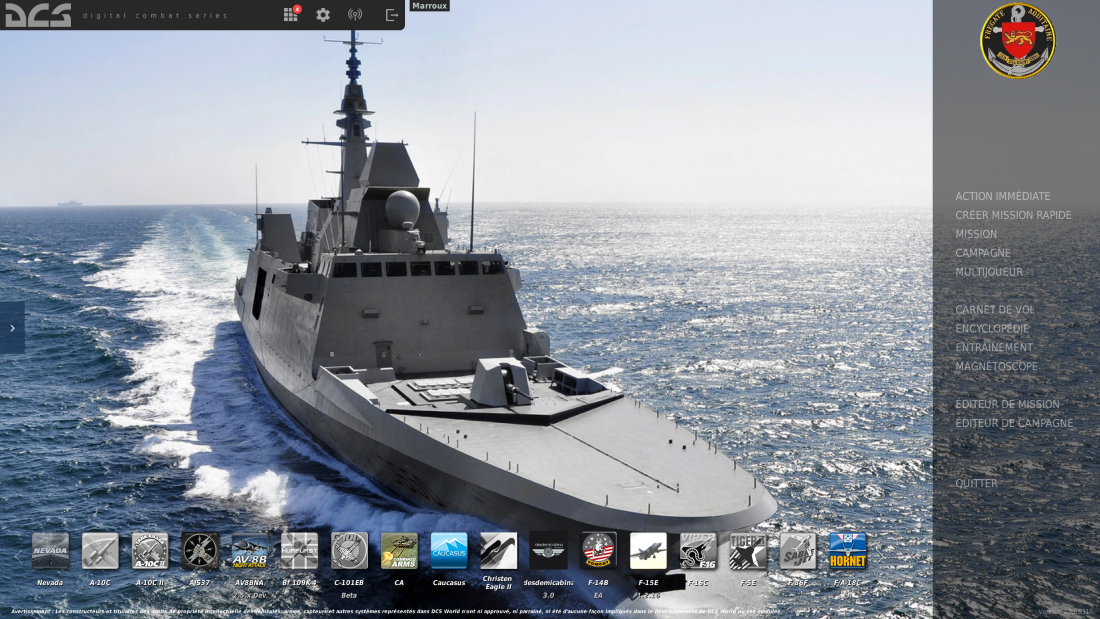
Task: Click the DCS logo
Action: (39, 15)
